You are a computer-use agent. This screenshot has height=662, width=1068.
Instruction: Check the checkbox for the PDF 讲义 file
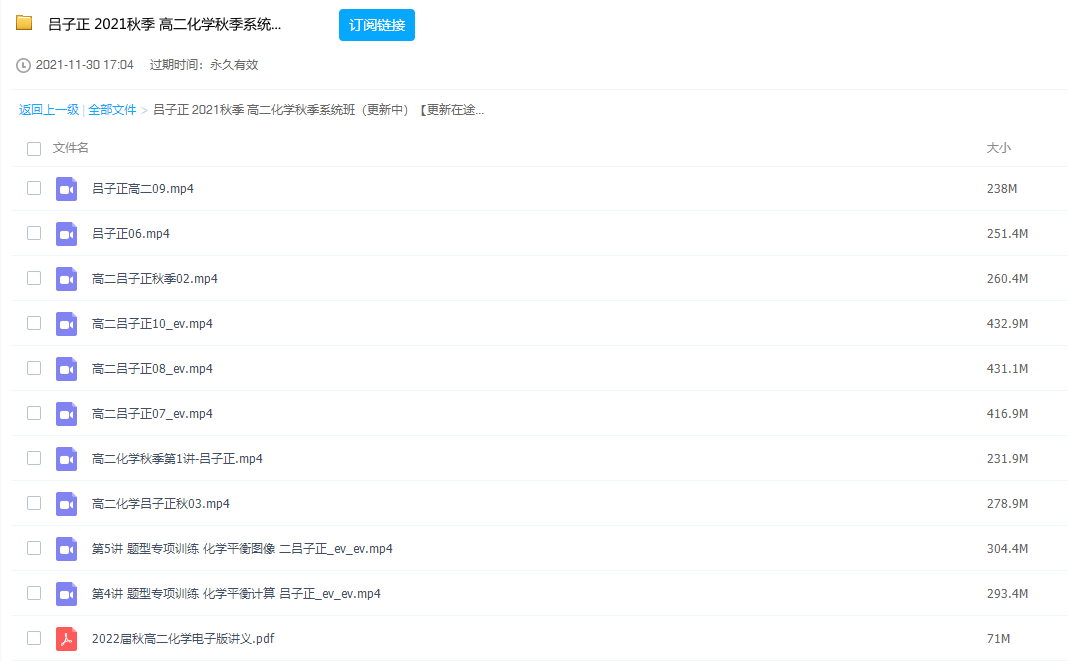33,638
